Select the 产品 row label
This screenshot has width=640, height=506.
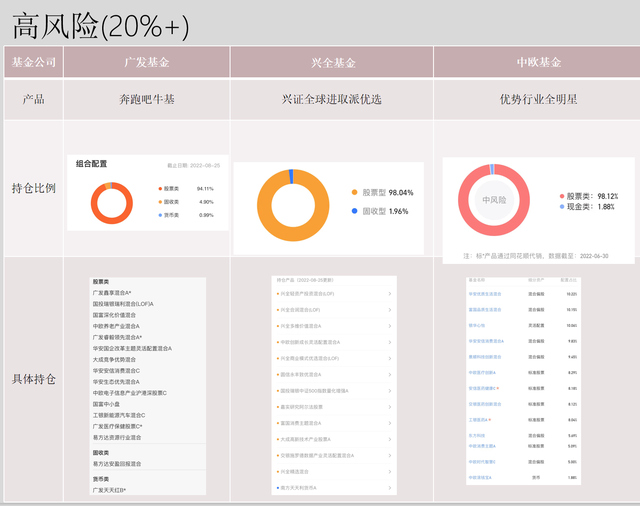point(33,99)
